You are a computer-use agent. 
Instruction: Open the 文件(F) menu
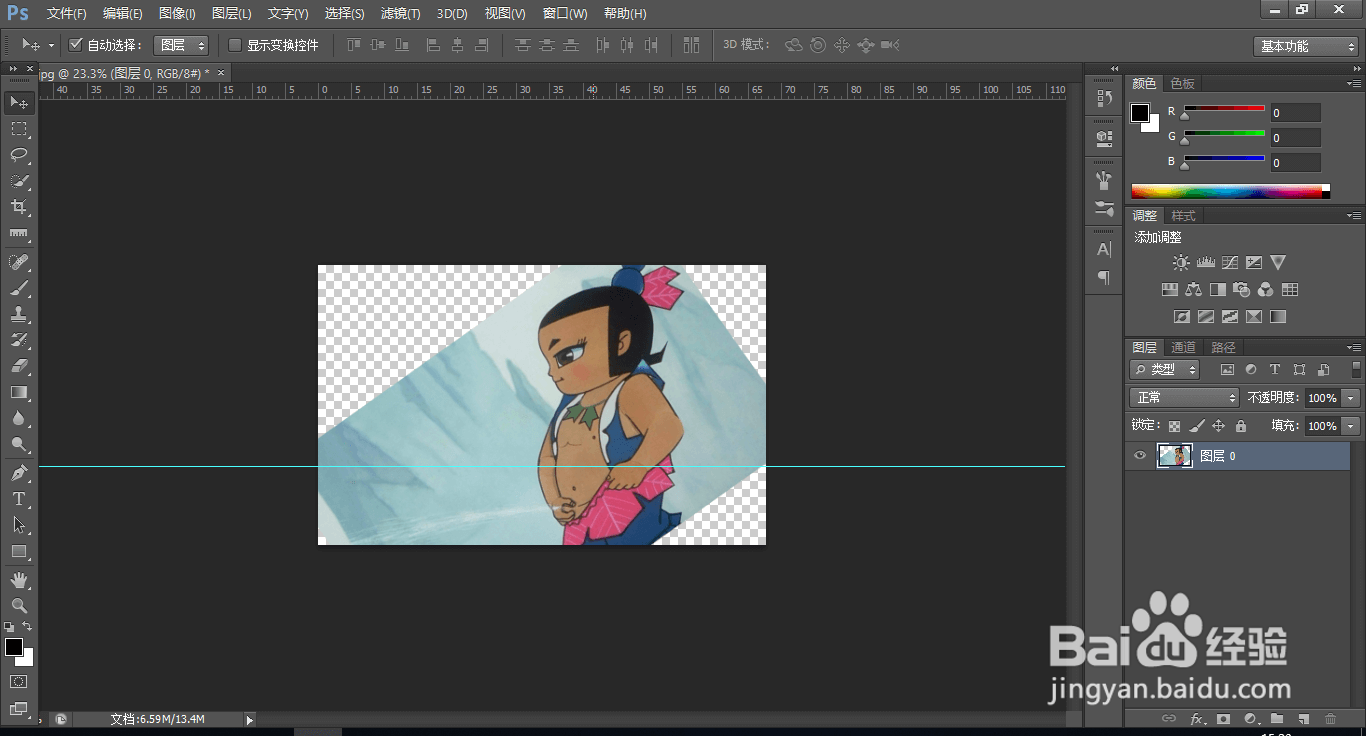point(67,14)
